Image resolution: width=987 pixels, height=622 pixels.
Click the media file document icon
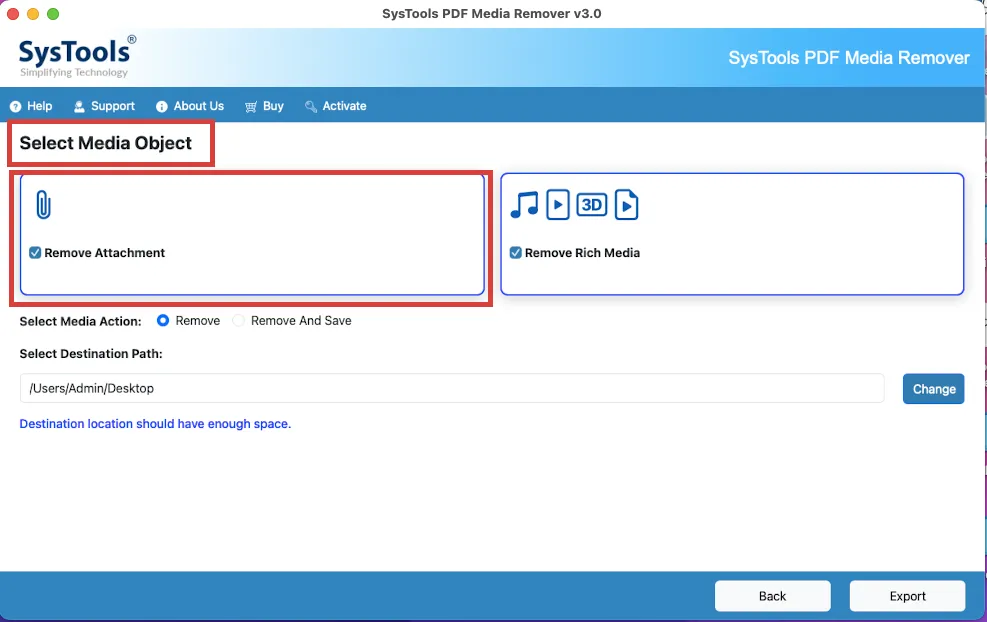click(x=626, y=205)
